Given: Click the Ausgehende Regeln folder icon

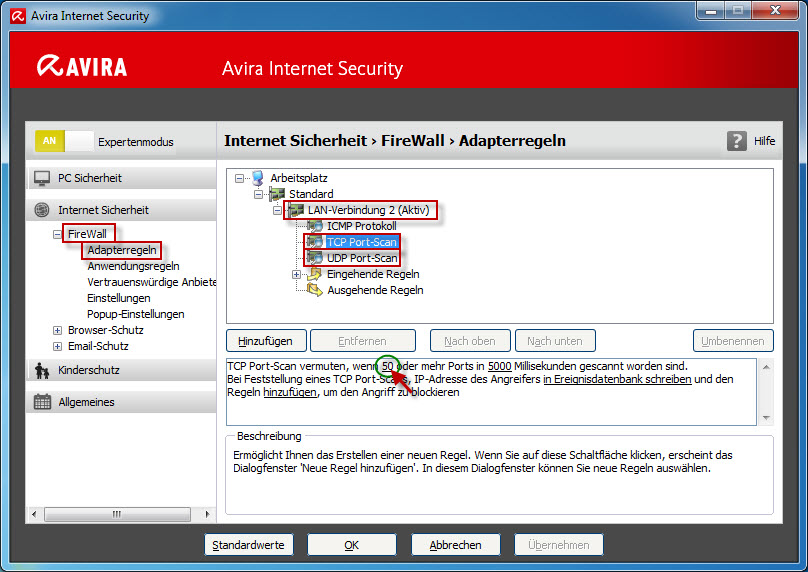Looking at the screenshot, I should [x=314, y=290].
